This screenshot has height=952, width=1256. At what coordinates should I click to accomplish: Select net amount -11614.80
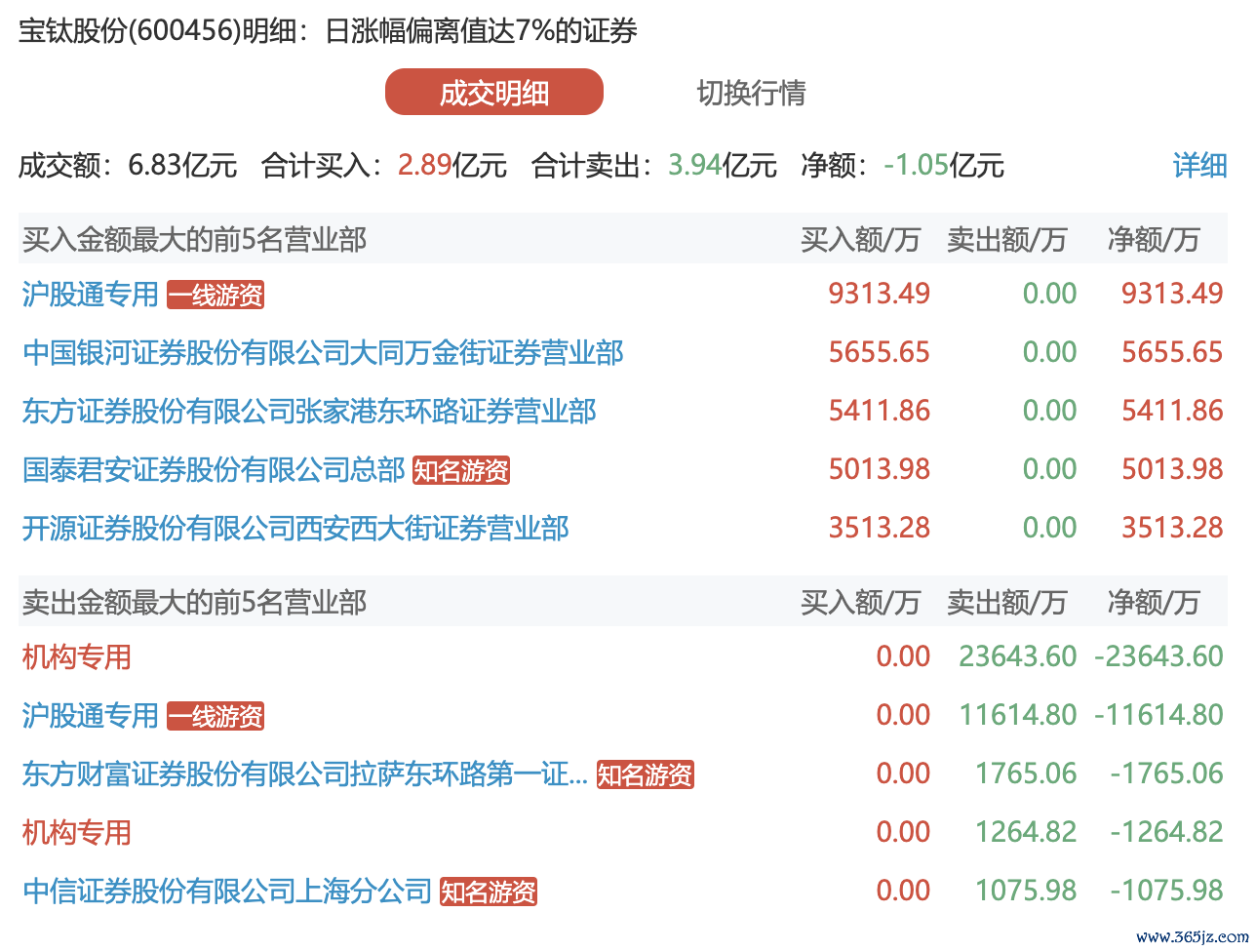tap(1158, 715)
